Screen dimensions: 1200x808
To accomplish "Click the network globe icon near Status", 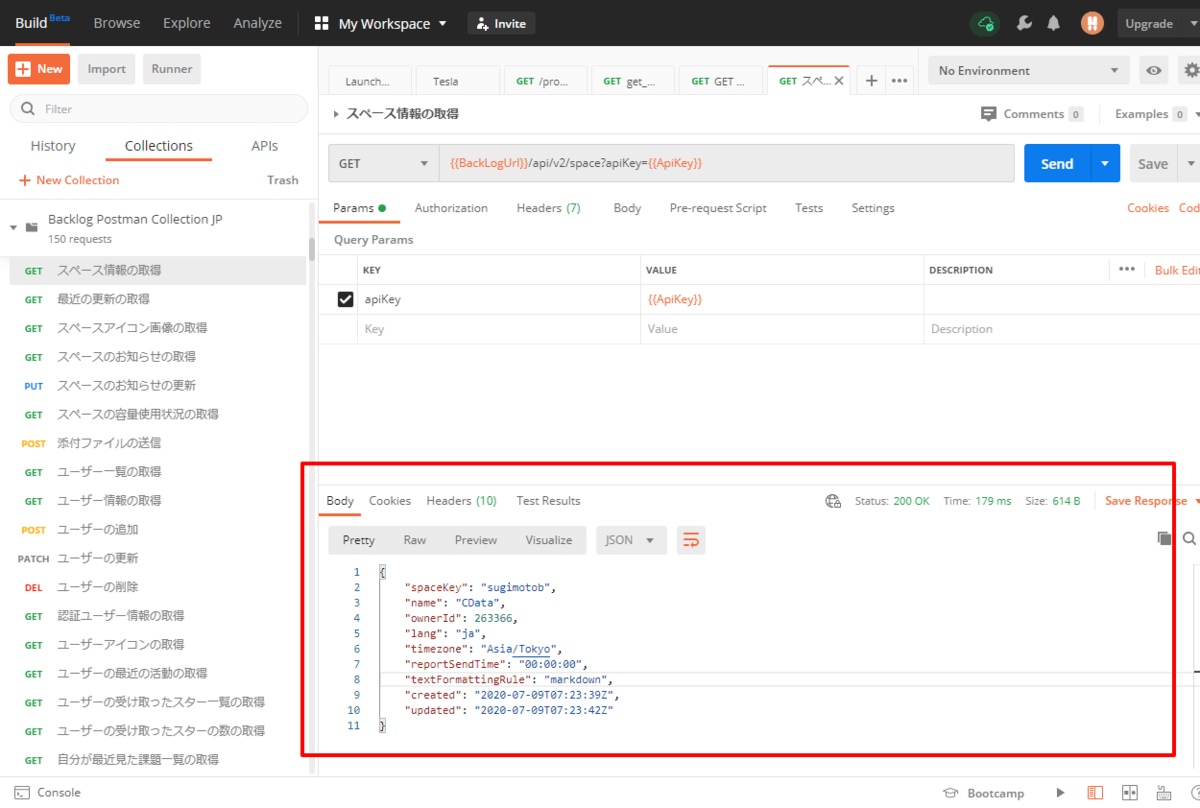I will pyautogui.click(x=833, y=501).
